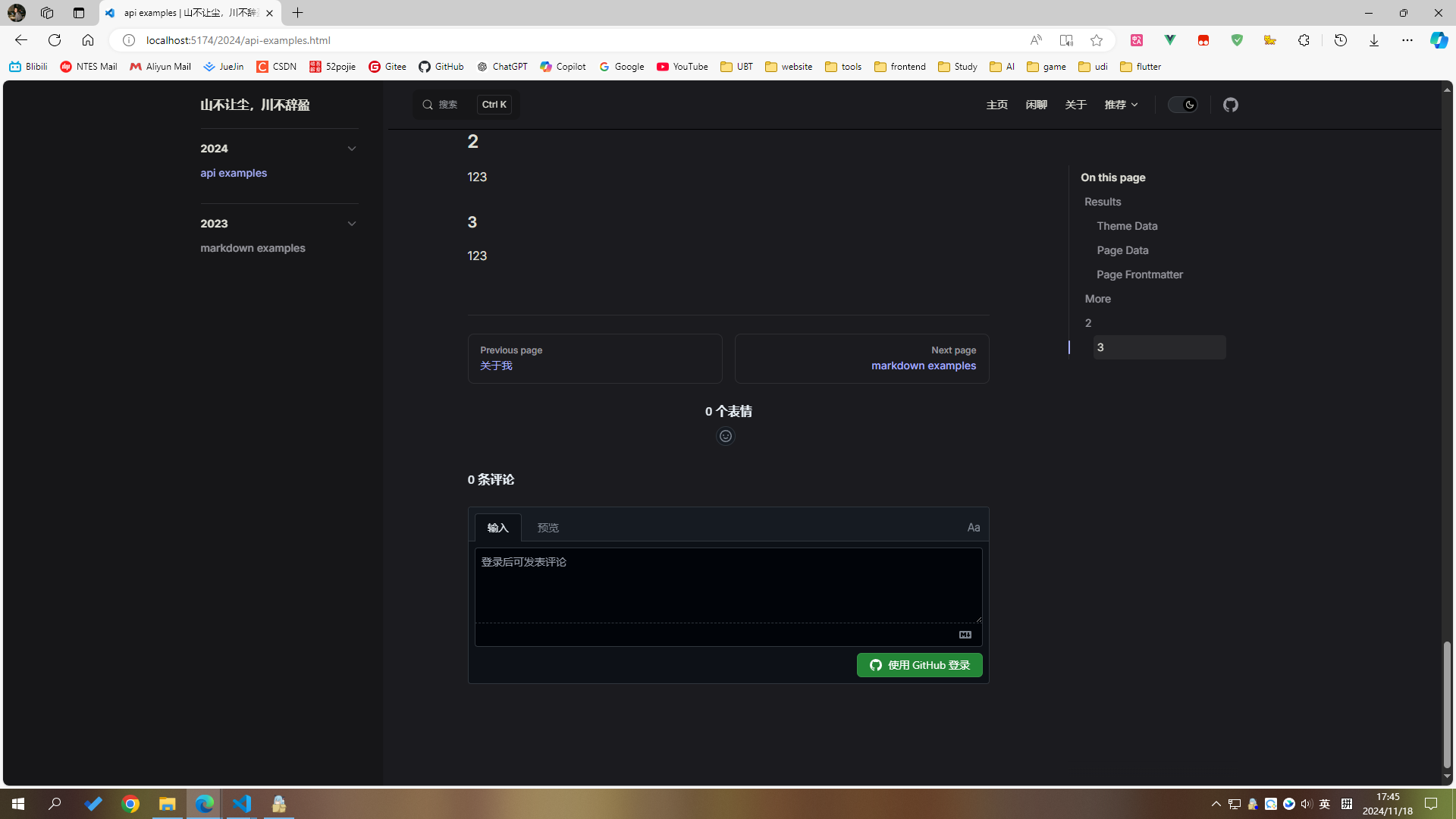Expand the 2023 section in sidebar
The image size is (1456, 819).
352,223
